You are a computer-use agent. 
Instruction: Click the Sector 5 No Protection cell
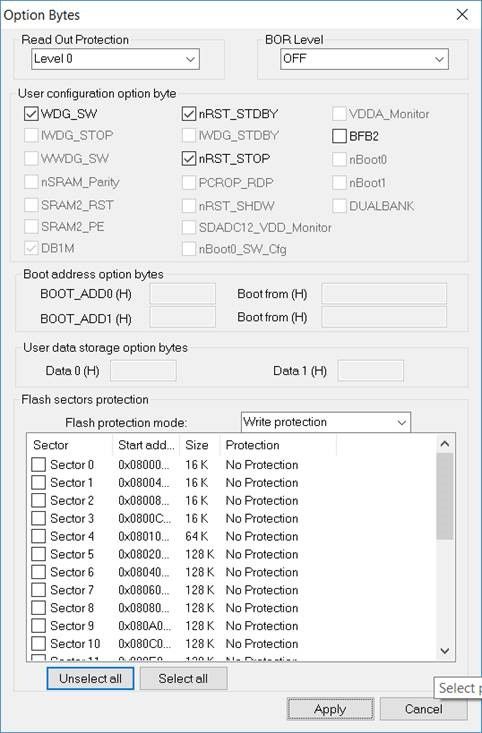click(x=262, y=554)
